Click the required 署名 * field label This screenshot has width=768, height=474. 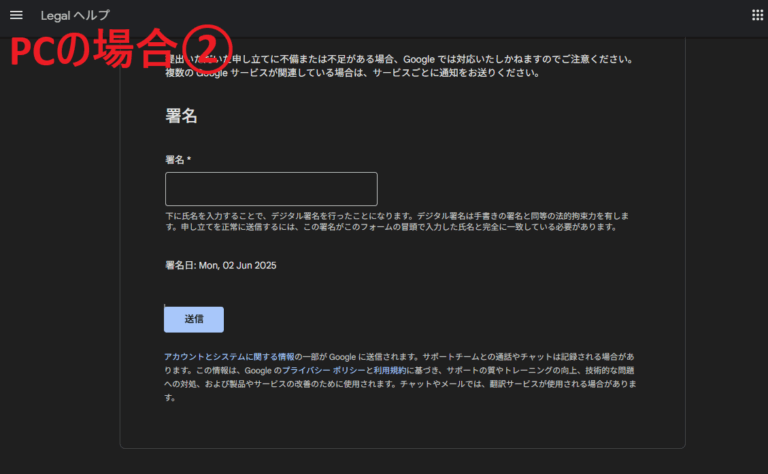pos(177,160)
